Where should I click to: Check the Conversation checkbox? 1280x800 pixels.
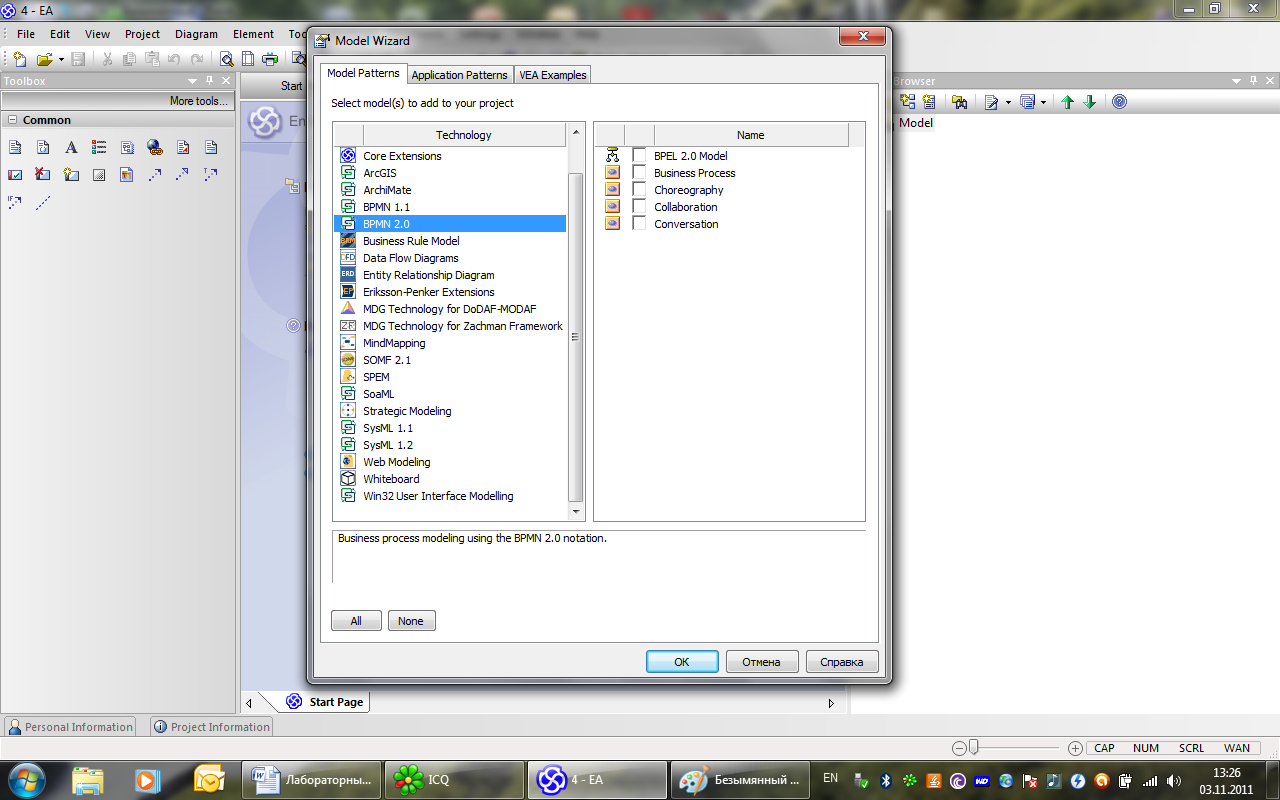640,223
